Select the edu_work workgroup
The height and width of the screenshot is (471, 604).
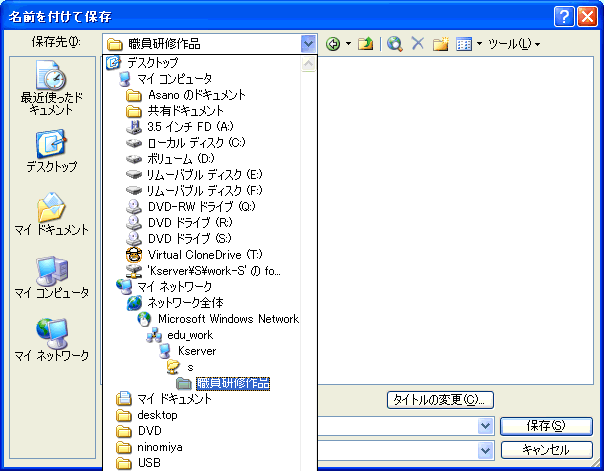point(180,335)
